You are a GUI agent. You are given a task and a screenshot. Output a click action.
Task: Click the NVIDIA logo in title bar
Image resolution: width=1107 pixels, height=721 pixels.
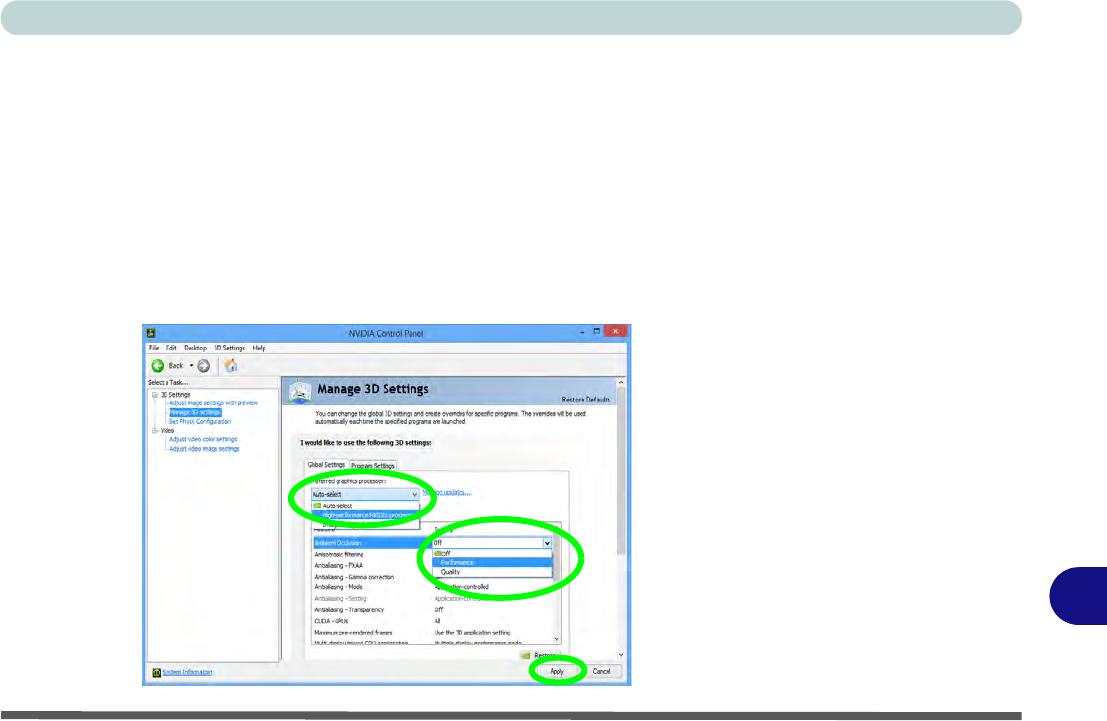coord(150,333)
